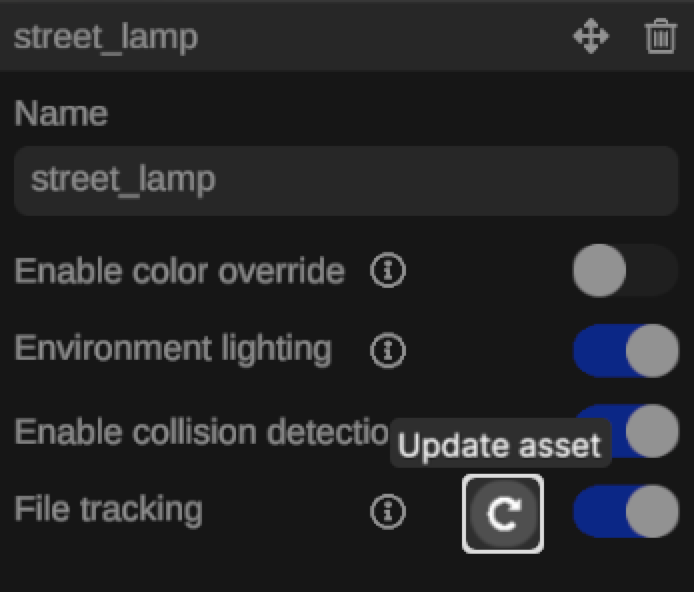Disable the Environment lighting toggle
694x592 pixels.
(x=625, y=350)
